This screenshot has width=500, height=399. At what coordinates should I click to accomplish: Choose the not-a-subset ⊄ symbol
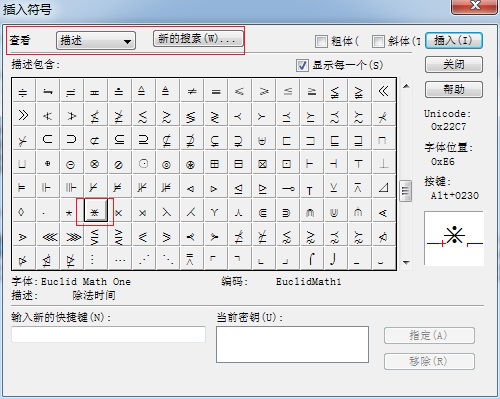(95, 139)
